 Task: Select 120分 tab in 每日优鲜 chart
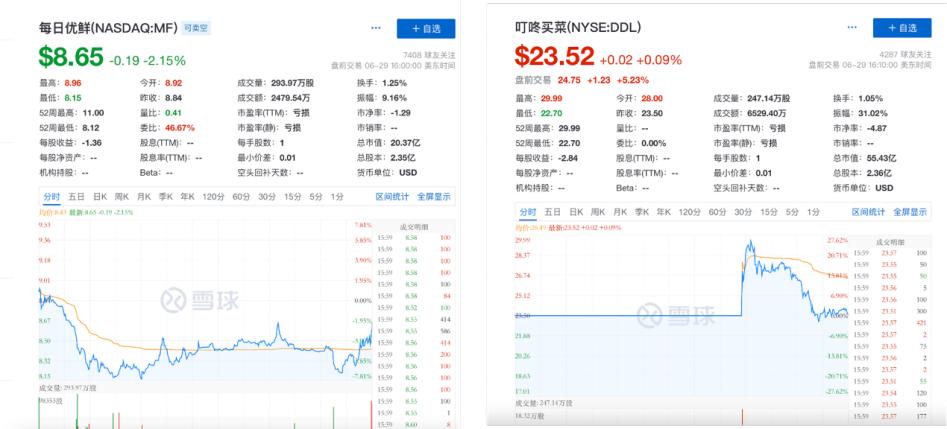[x=213, y=196]
